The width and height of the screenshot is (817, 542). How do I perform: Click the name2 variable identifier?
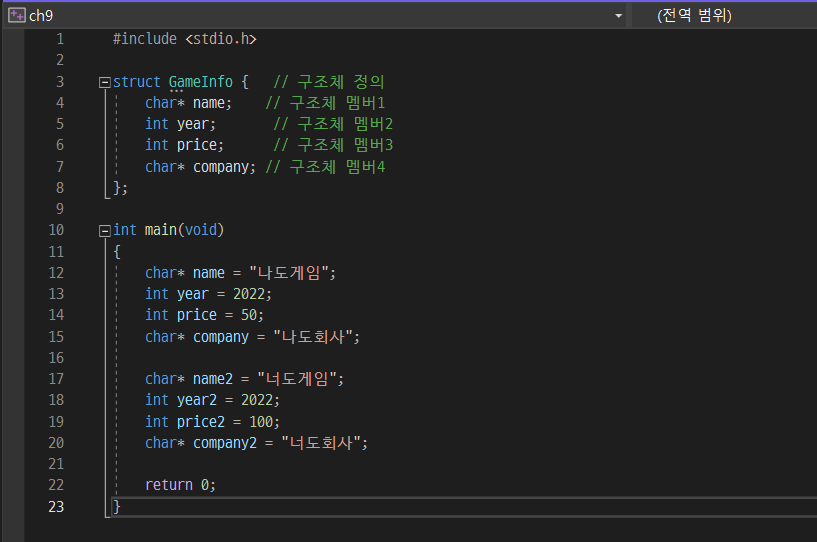(213, 379)
